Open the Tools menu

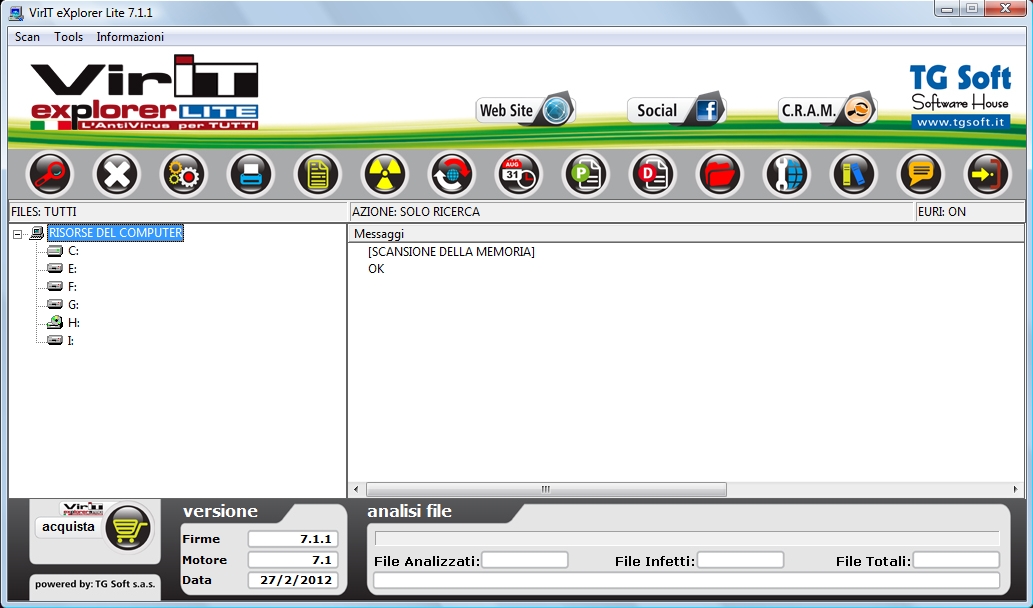point(69,37)
